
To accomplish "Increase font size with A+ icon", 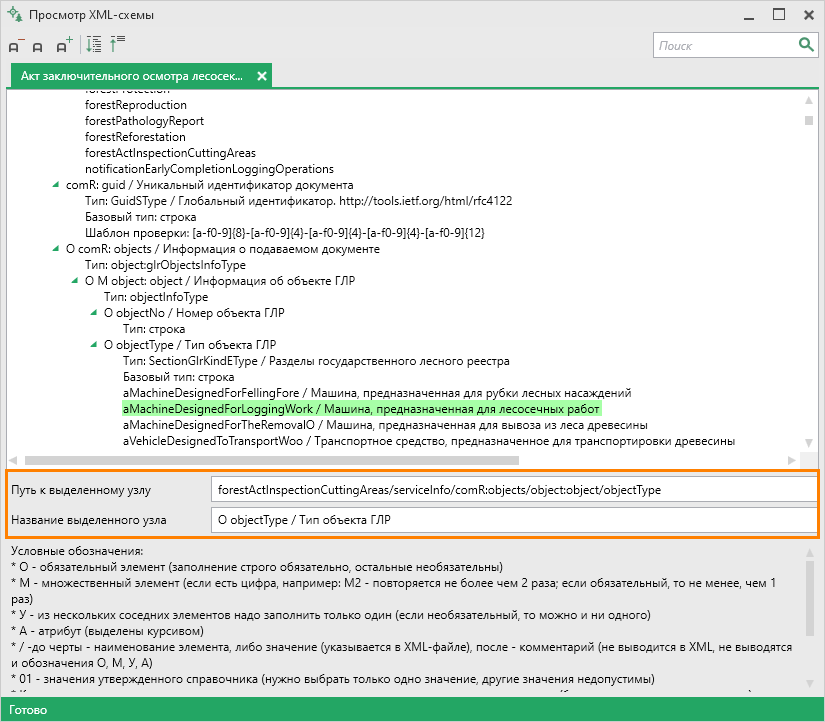I will [x=64, y=45].
